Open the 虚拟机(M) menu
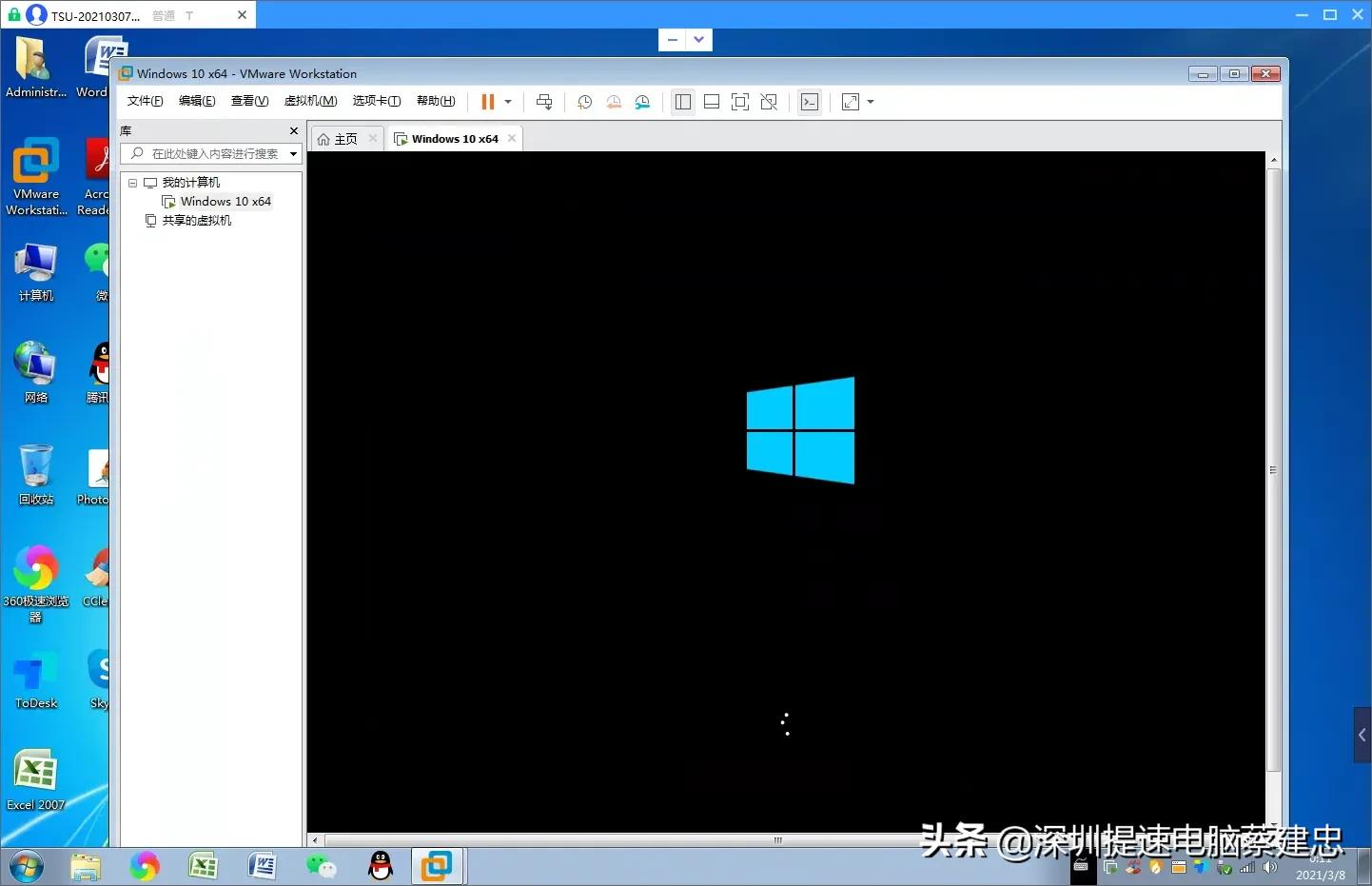Viewport: 1372px width, 886px height. (310, 101)
